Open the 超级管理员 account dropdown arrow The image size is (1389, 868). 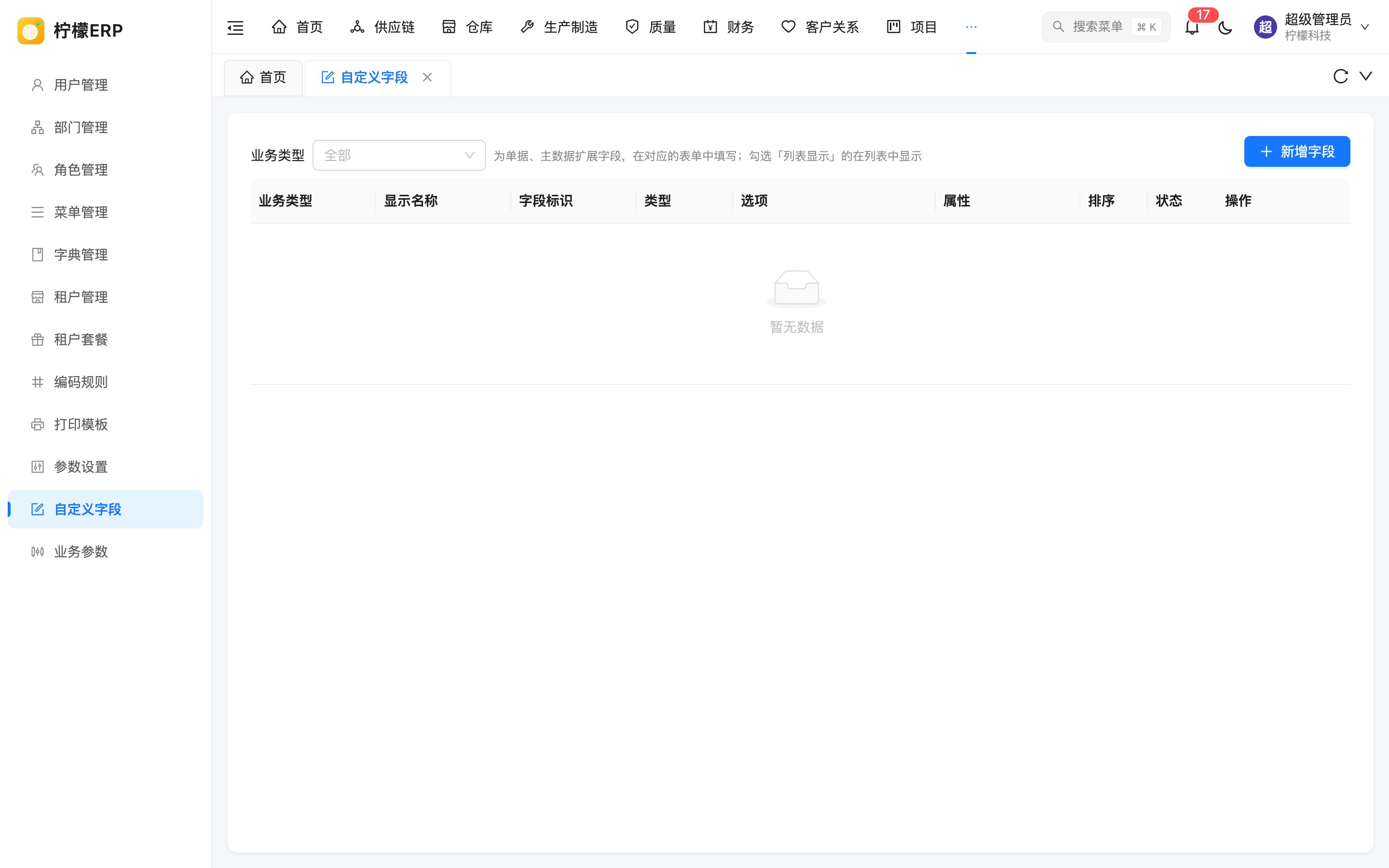1365,27
